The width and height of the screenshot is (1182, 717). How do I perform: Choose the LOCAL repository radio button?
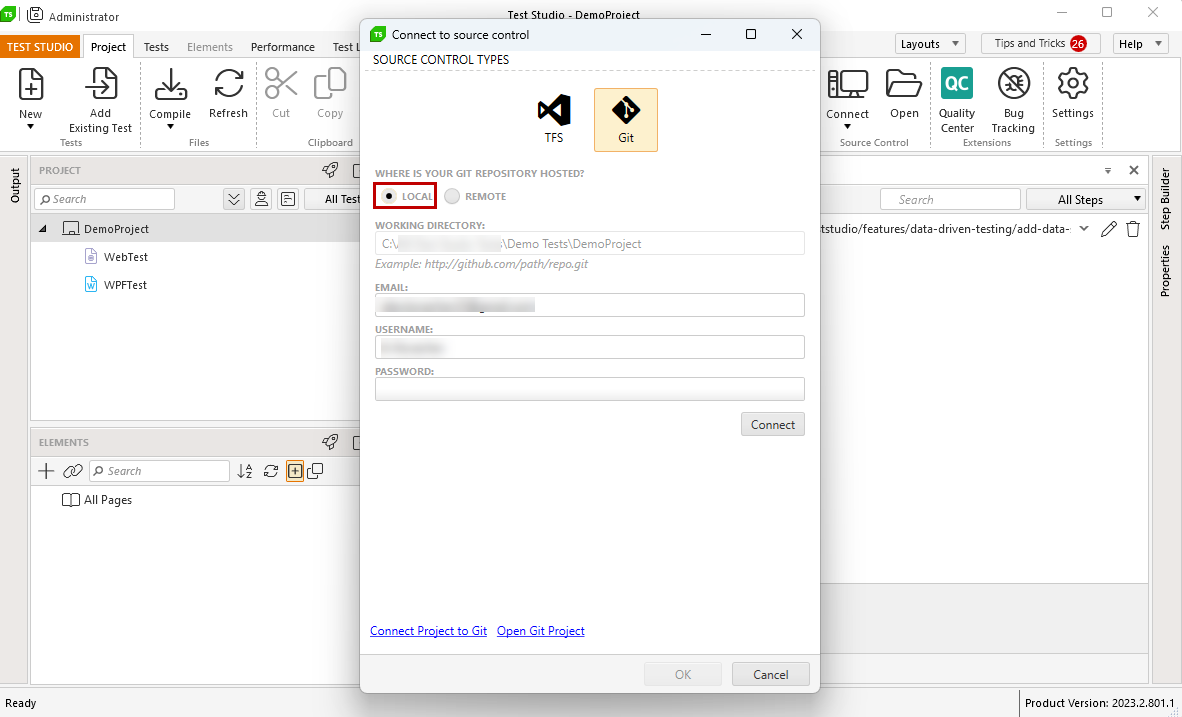pyautogui.click(x=389, y=196)
